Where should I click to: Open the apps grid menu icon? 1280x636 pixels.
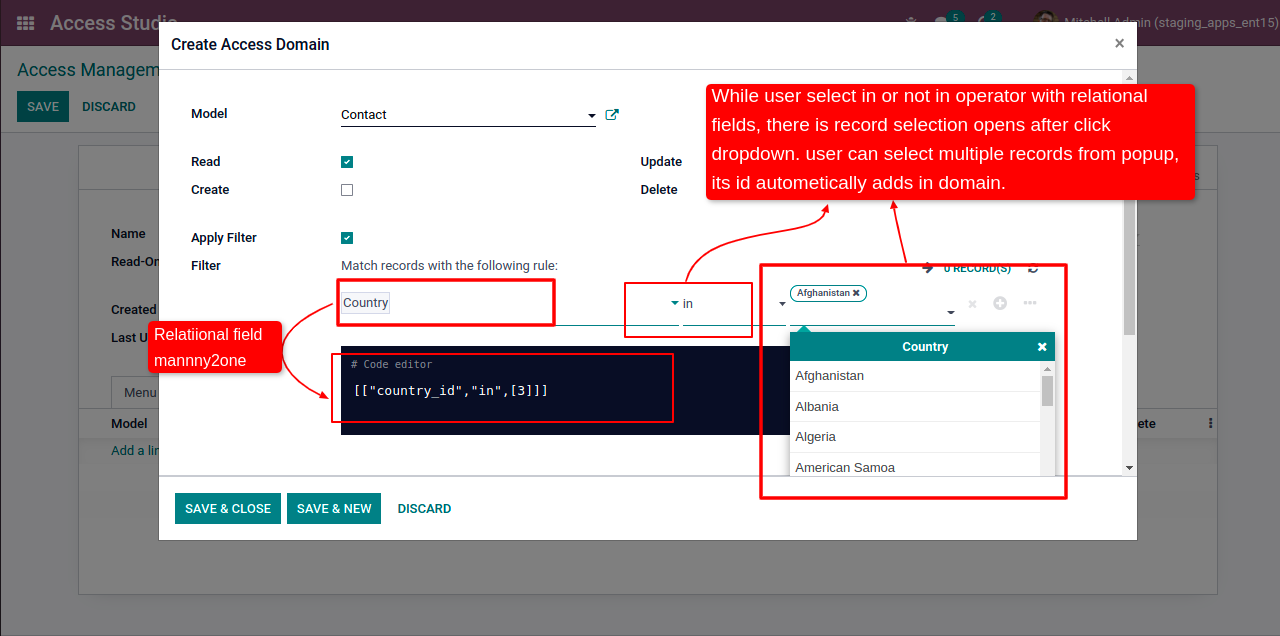(x=26, y=22)
